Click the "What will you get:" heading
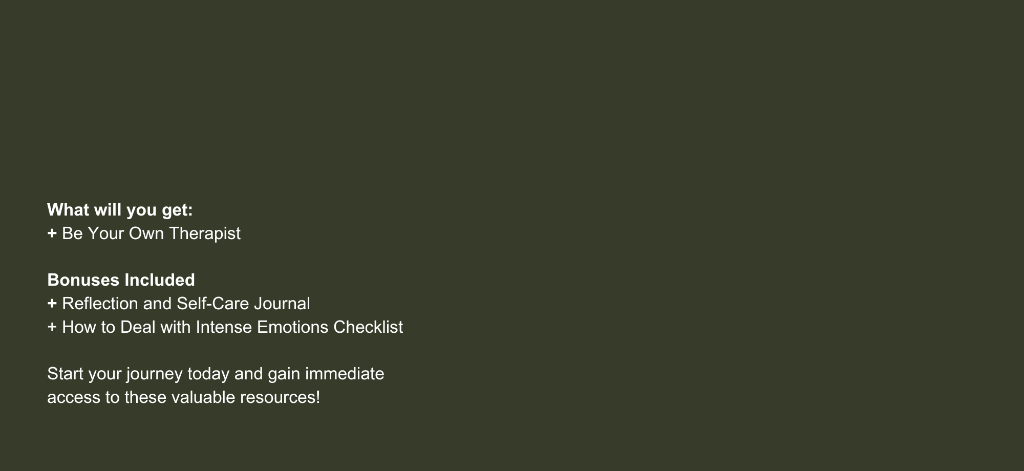Viewport: 1024px width, 471px height. [x=120, y=210]
